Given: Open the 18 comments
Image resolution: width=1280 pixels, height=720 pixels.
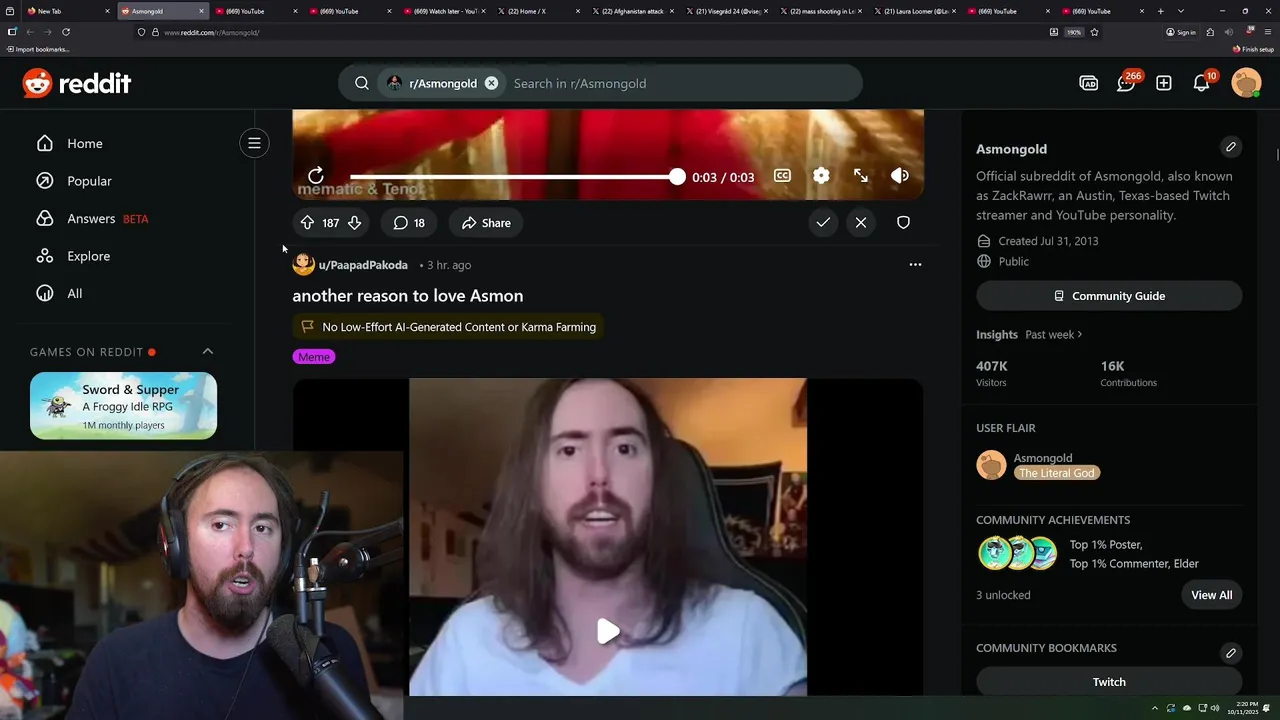Looking at the screenshot, I should (x=409, y=223).
